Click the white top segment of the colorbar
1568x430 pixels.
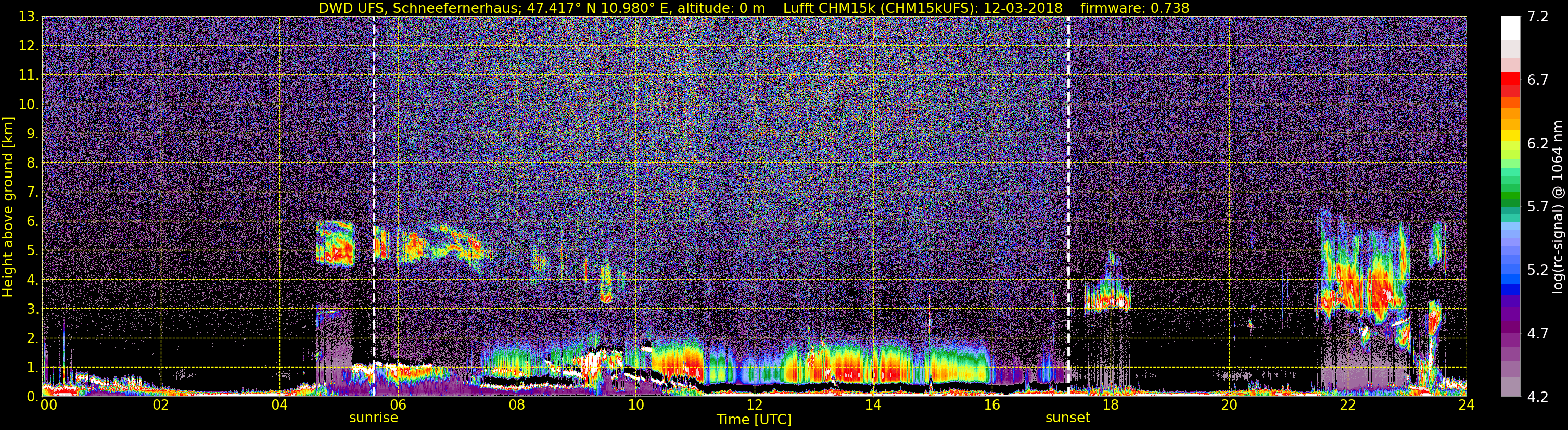tap(1510, 28)
